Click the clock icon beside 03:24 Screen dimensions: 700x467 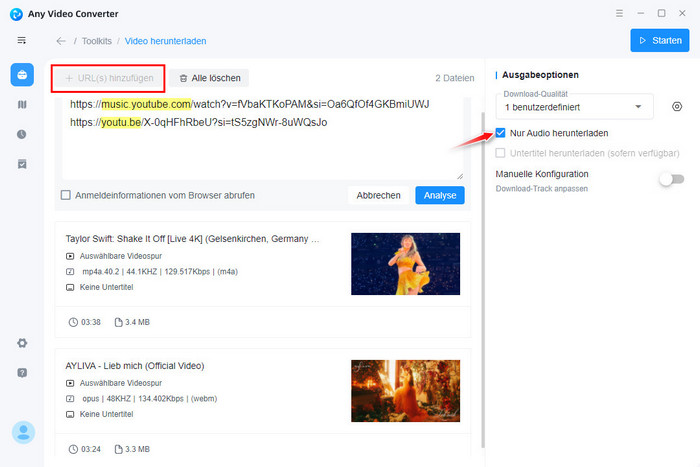click(73, 449)
